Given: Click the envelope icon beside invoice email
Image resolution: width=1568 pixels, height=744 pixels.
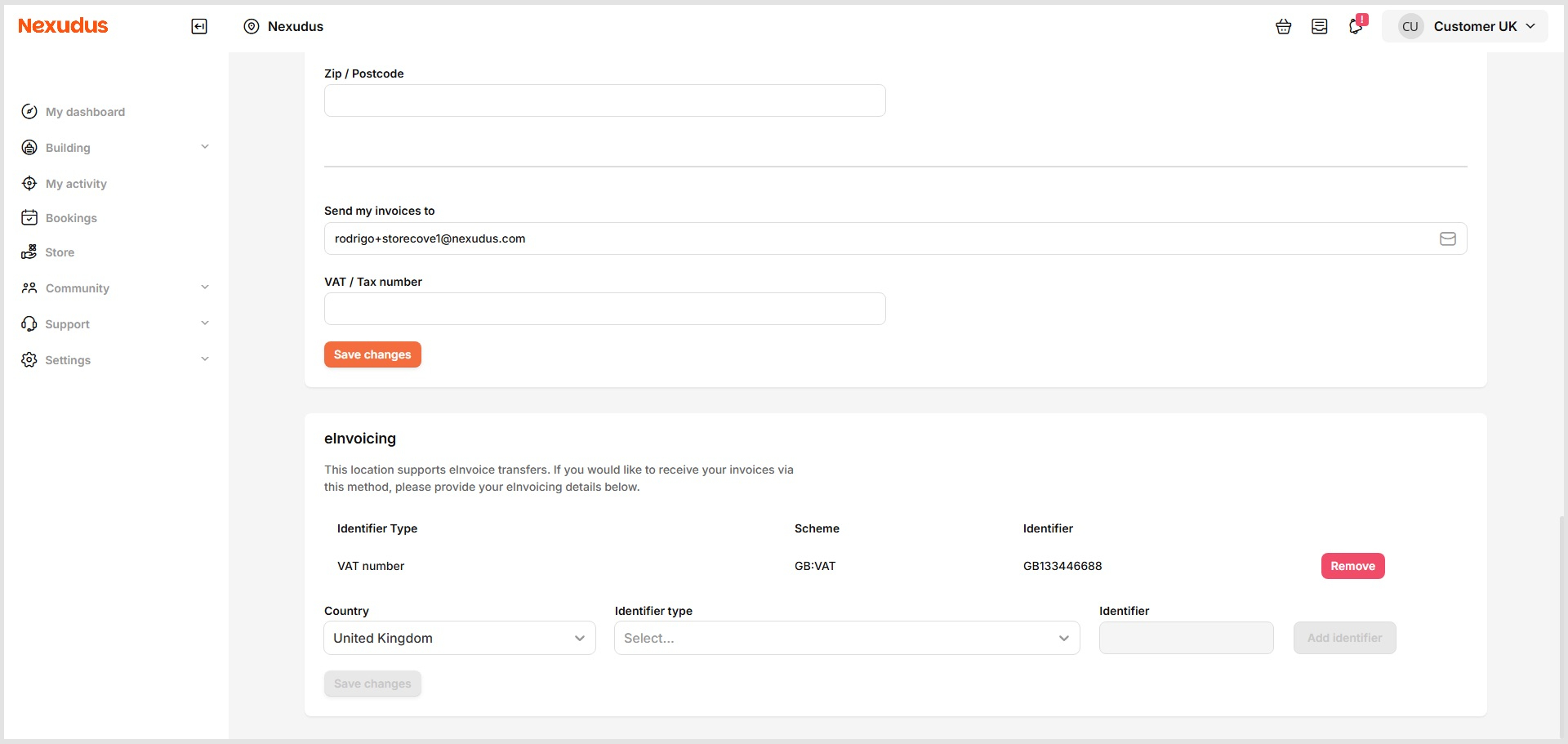Looking at the screenshot, I should 1448,238.
